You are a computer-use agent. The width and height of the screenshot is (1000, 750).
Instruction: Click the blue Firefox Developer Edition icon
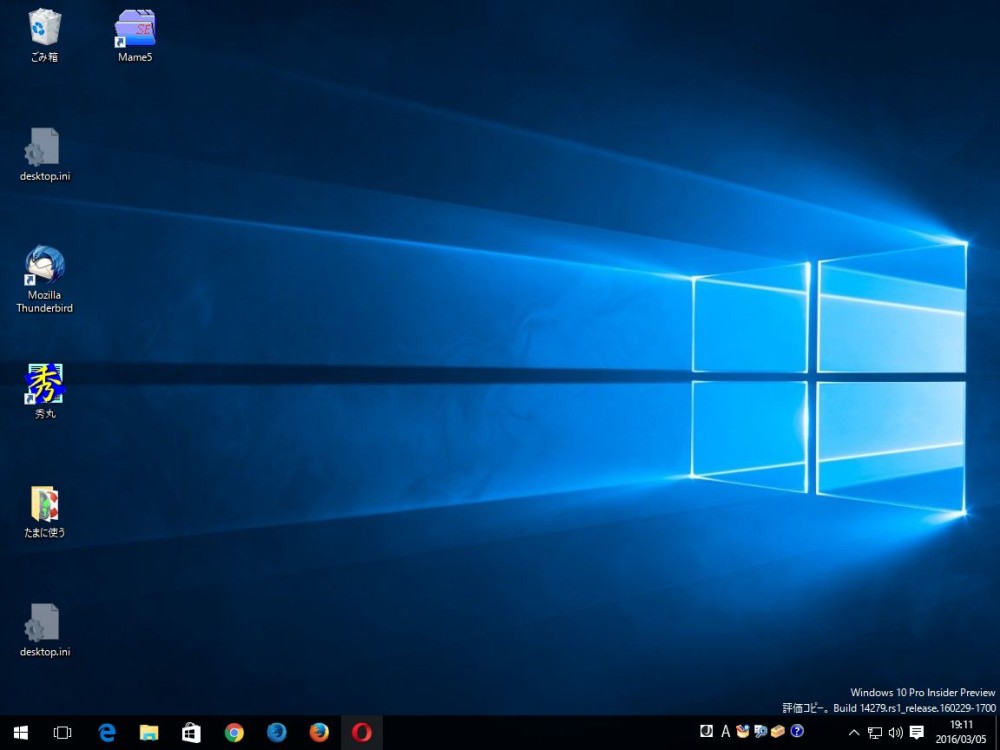(x=277, y=733)
